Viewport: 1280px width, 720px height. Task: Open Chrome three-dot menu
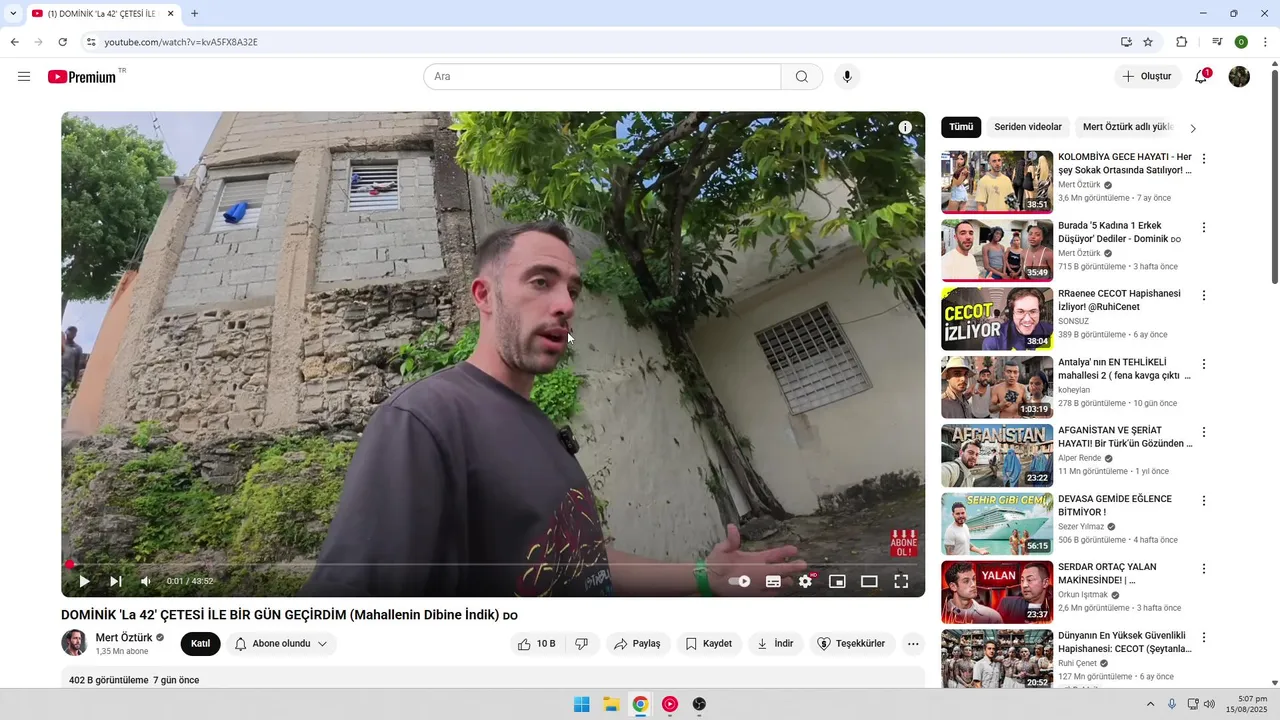pyautogui.click(x=1266, y=42)
